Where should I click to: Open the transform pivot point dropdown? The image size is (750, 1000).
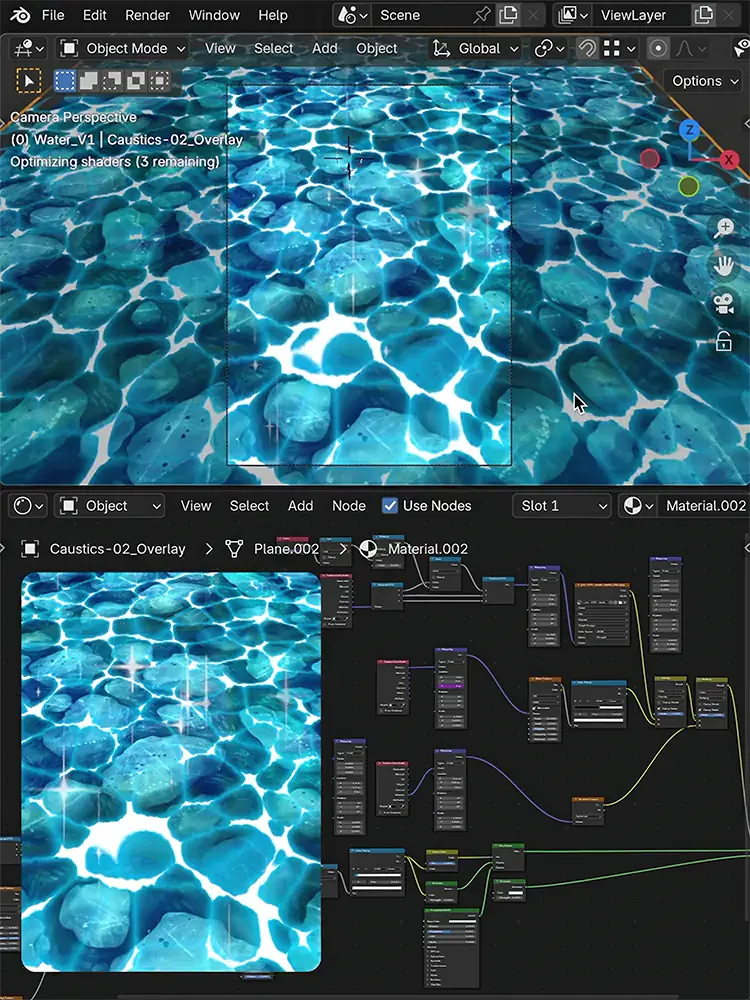(x=550, y=48)
